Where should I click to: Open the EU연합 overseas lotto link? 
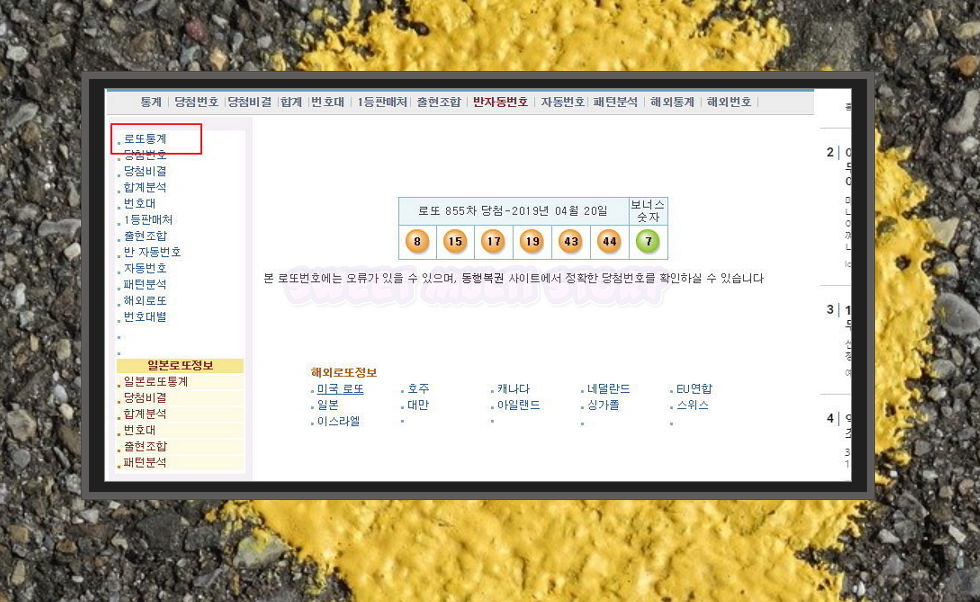tap(694, 389)
